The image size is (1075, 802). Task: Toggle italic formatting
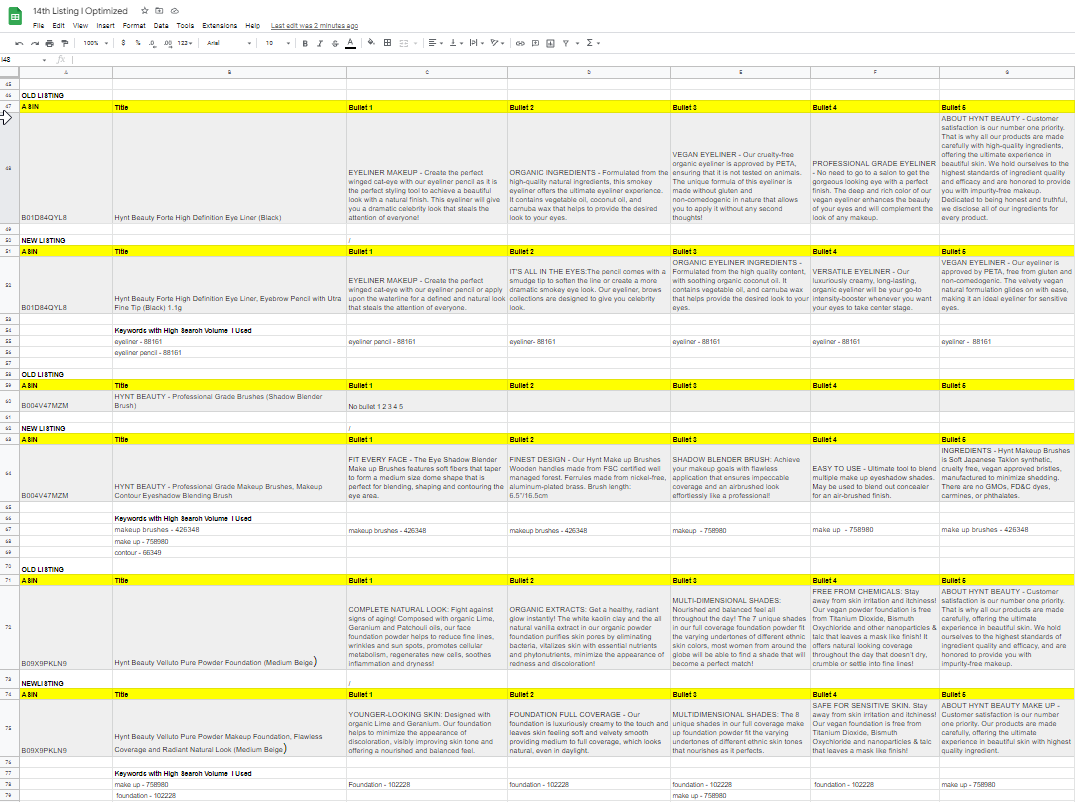[x=319, y=43]
